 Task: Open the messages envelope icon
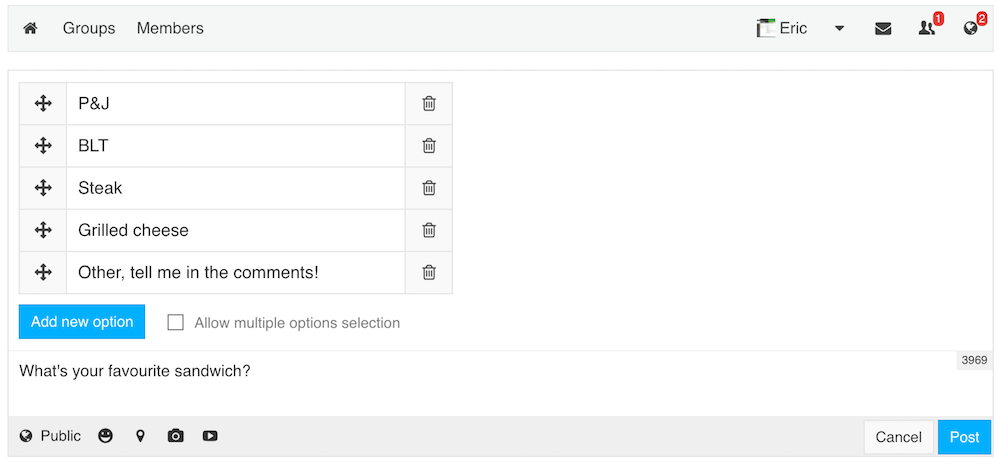point(883,29)
